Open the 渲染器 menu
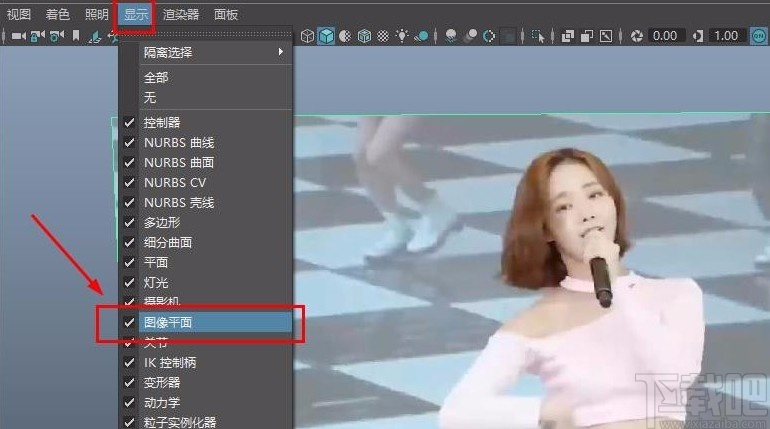The height and width of the screenshot is (429, 770). pos(181,14)
